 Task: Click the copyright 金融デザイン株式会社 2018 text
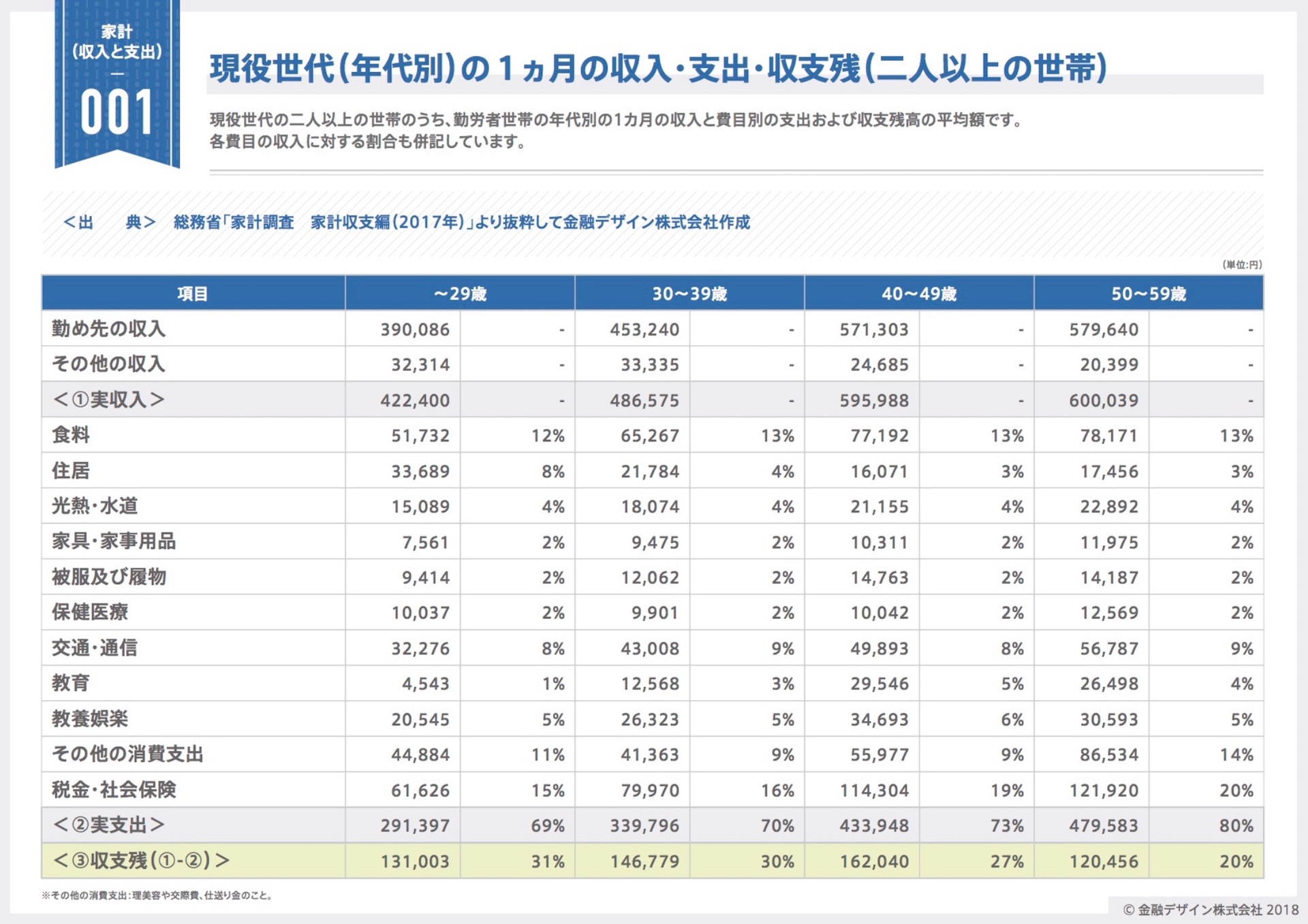click(x=1211, y=910)
